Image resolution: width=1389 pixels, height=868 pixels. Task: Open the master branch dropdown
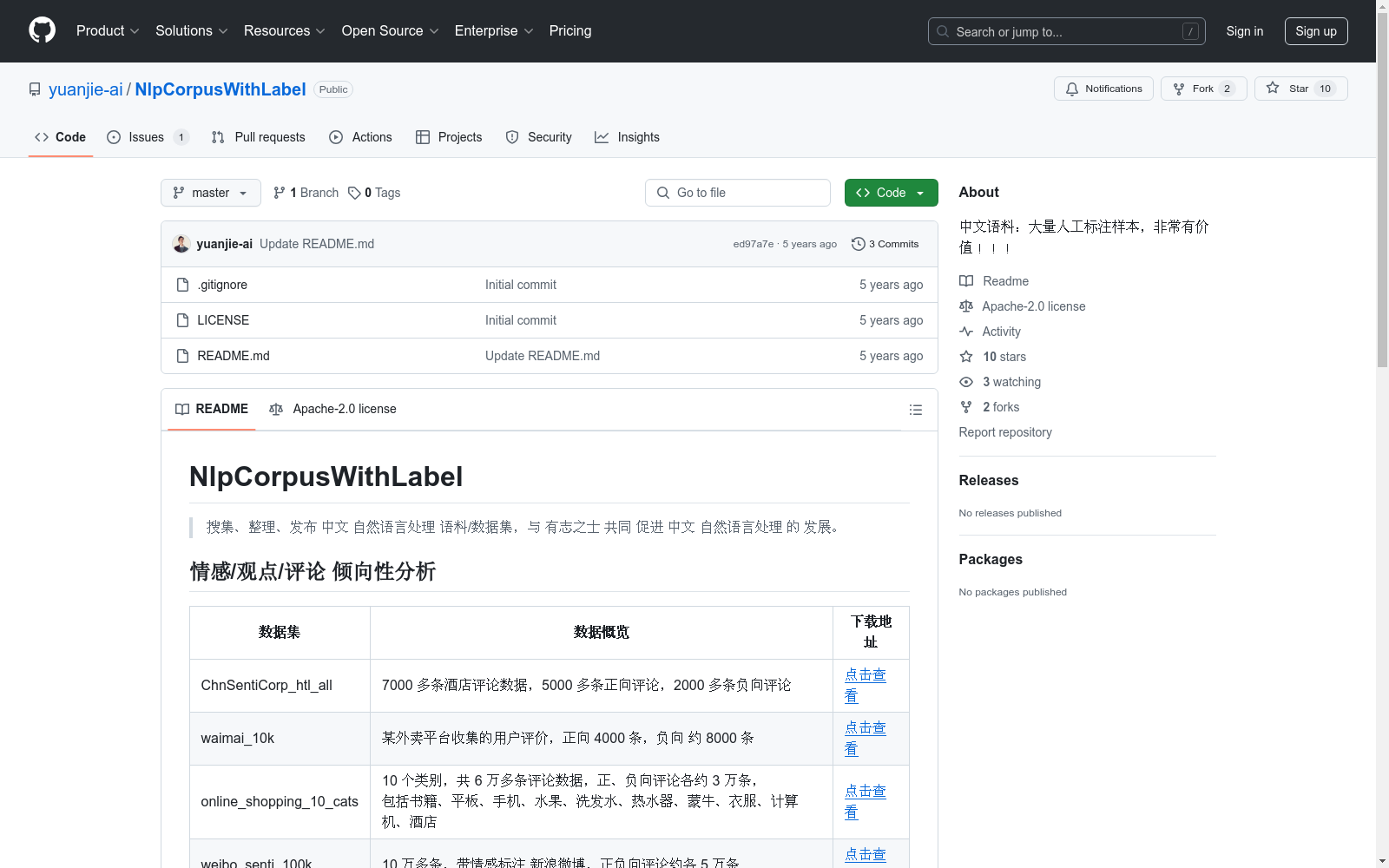pyautogui.click(x=211, y=193)
